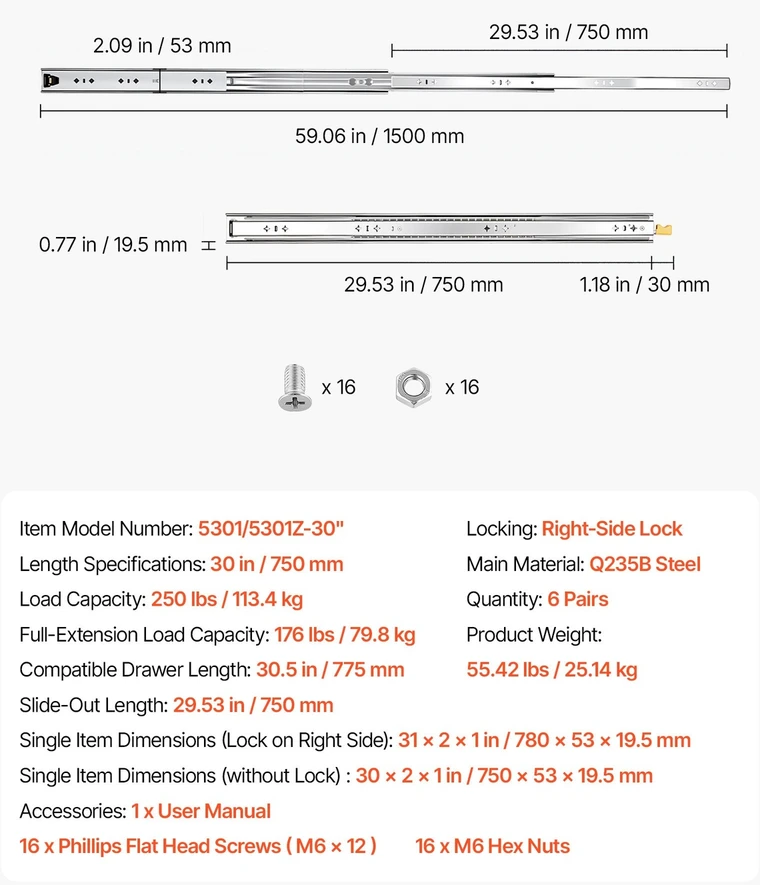The height and width of the screenshot is (885, 760).
Task: Click the 6 Pairs quantity value
Action: click(578, 599)
